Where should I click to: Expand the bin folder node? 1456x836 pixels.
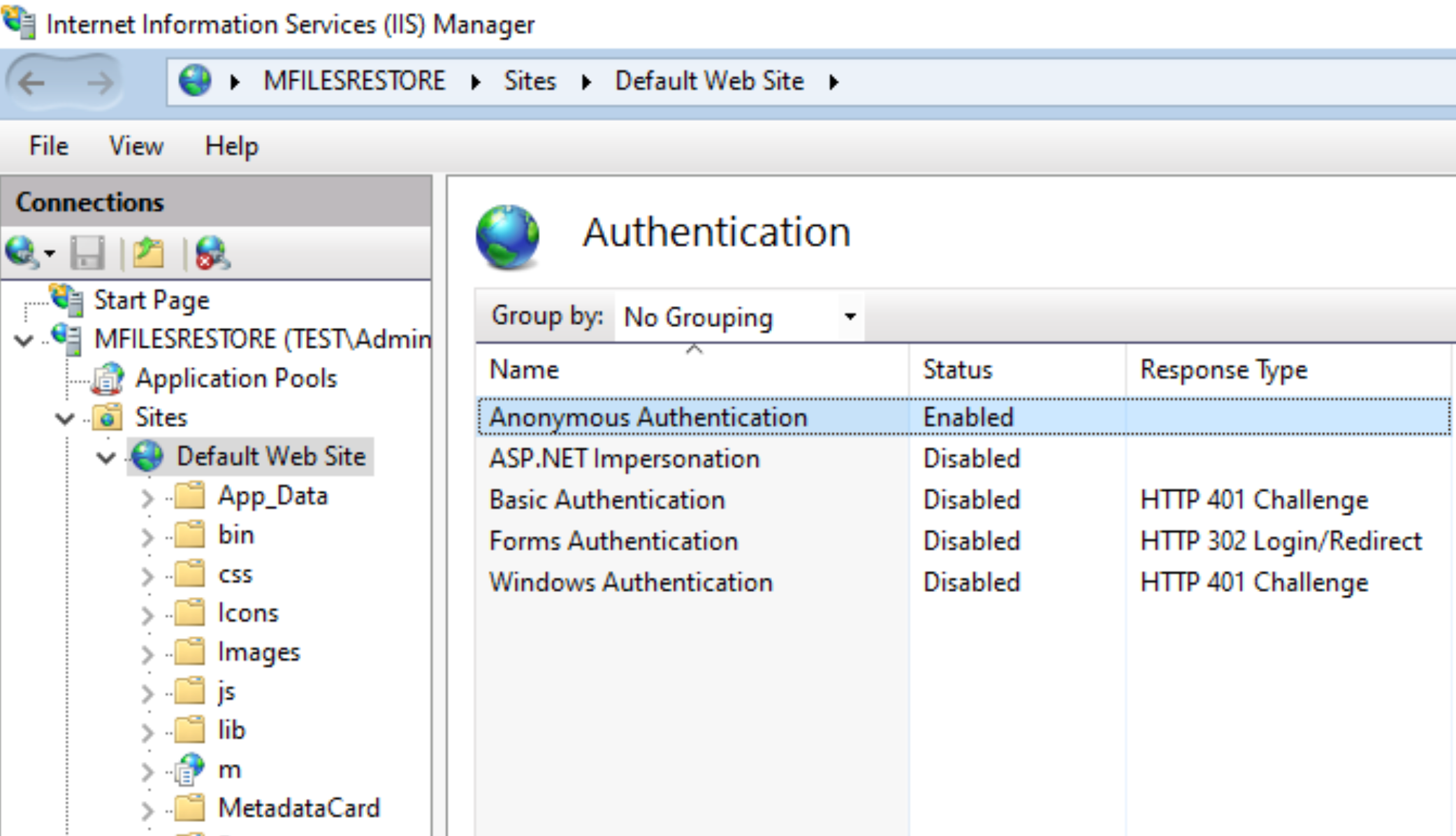[147, 537]
